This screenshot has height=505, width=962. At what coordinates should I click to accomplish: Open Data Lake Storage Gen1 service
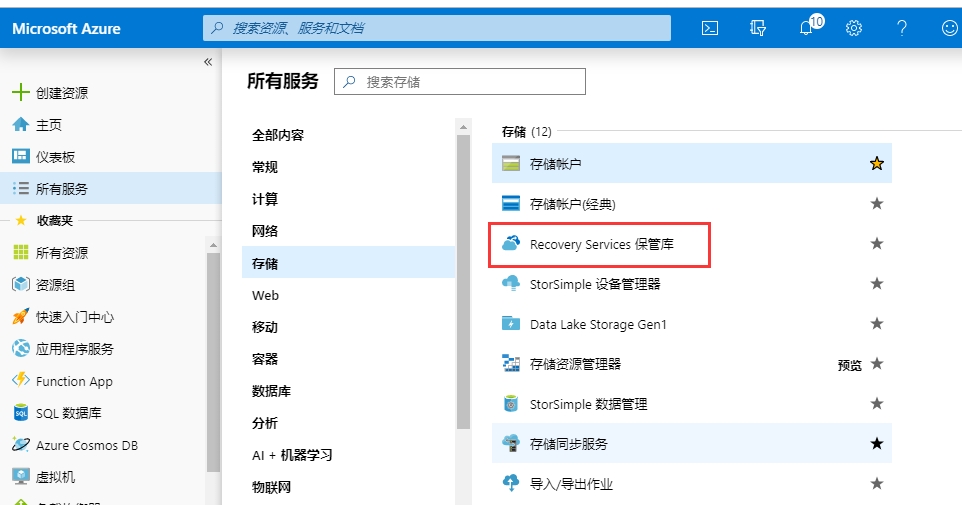598,324
